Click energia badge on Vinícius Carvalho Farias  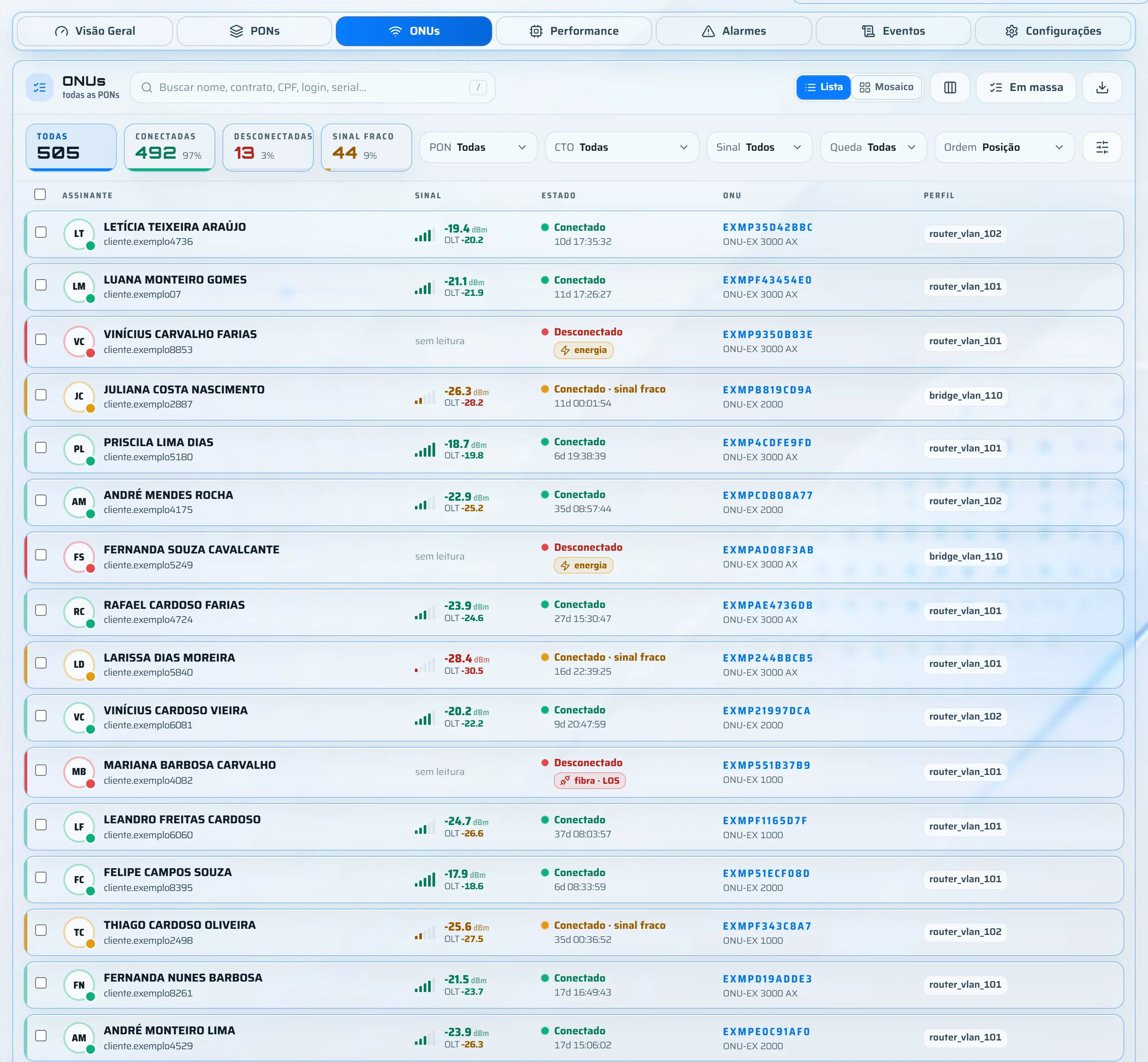point(583,350)
